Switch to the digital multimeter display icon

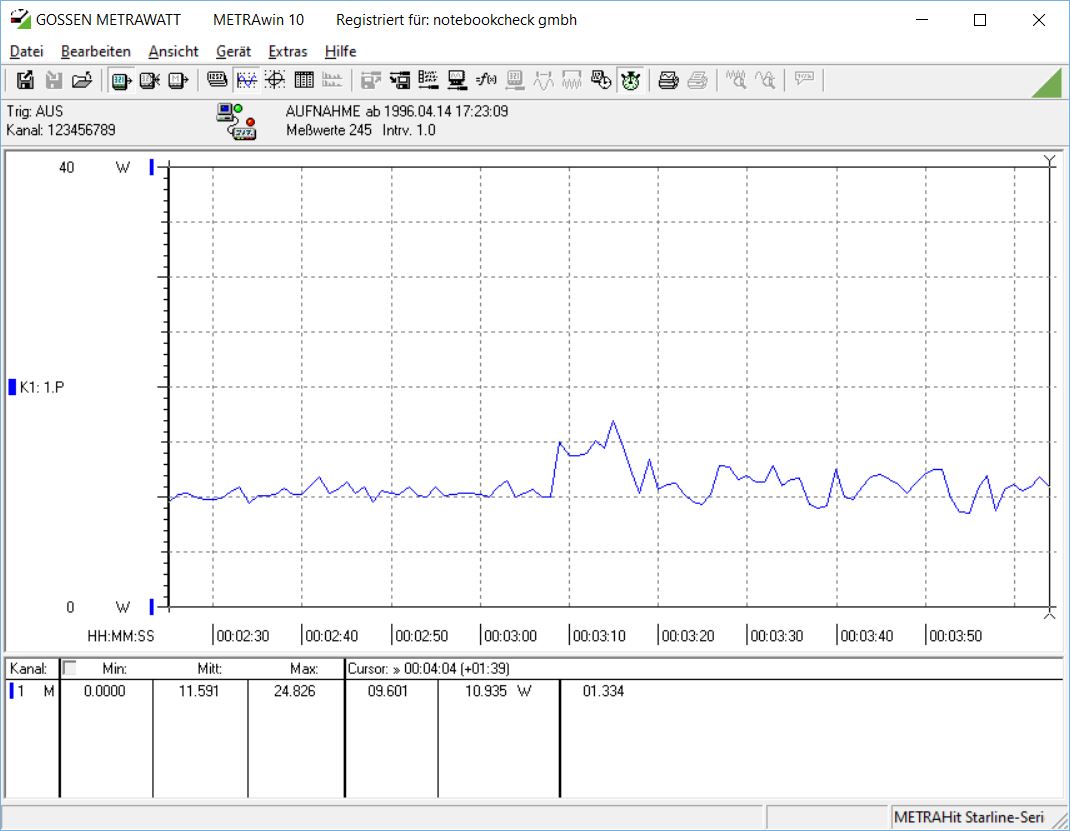coord(217,81)
